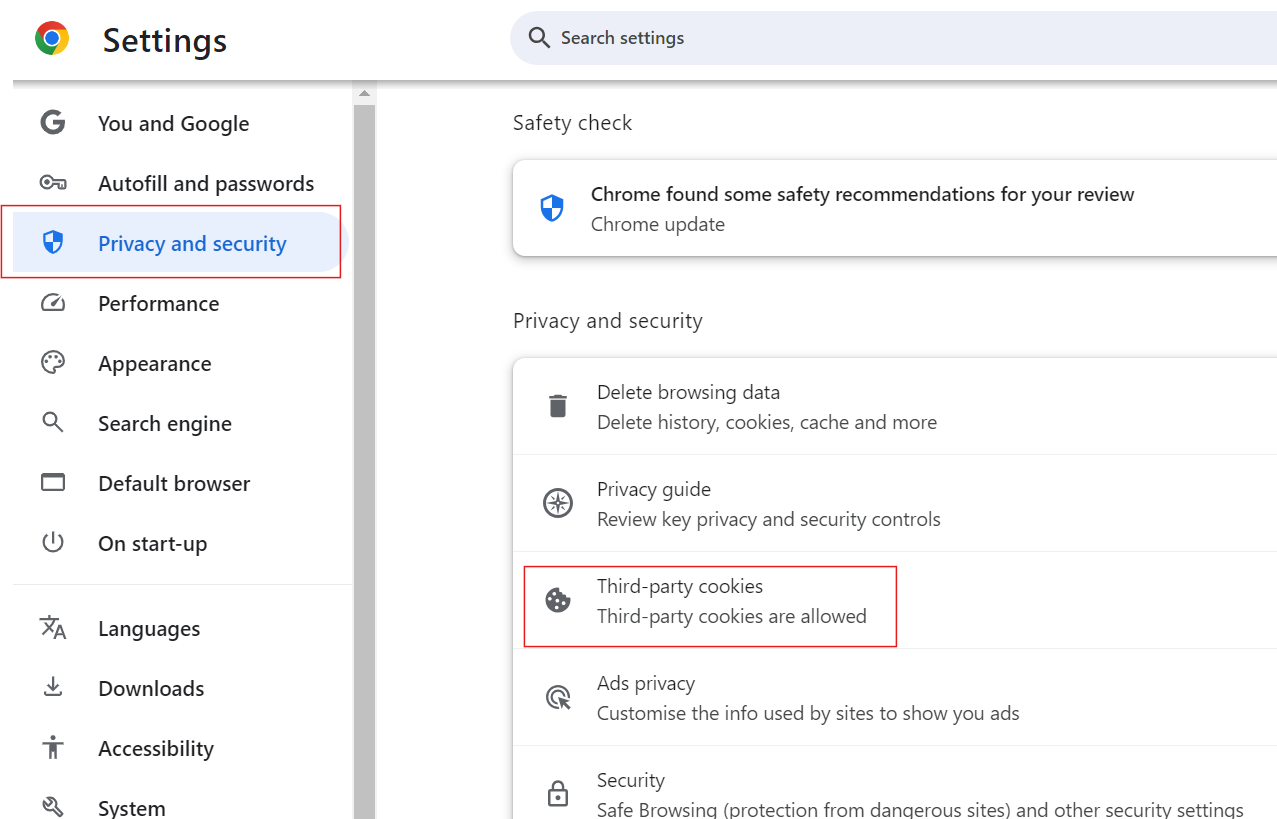Screen dimensions: 1277x819
Task: Click the blue shield icon in Safety check
Action: pos(552,208)
